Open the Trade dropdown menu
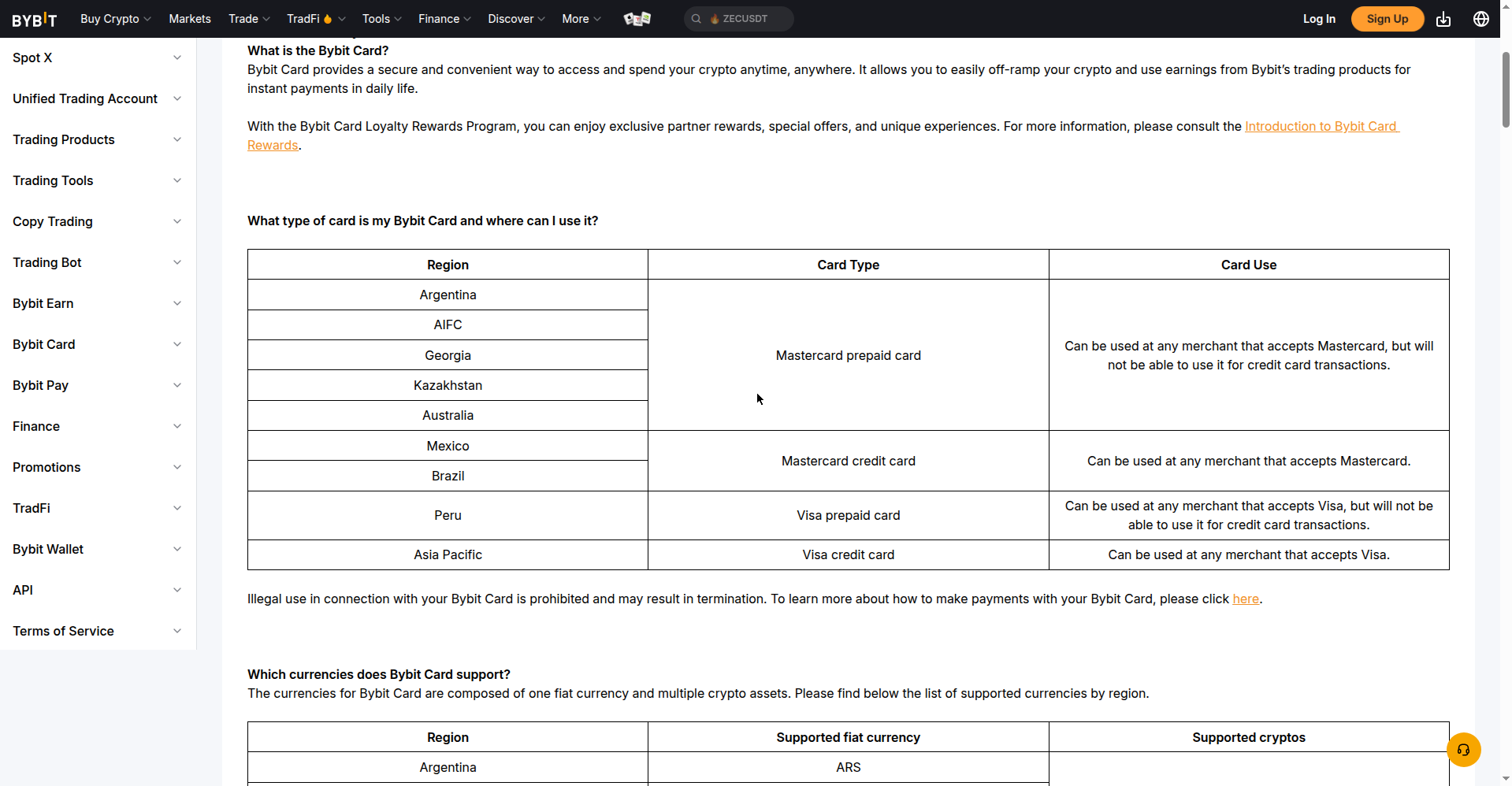Viewport: 1512px width, 786px height. tap(249, 19)
